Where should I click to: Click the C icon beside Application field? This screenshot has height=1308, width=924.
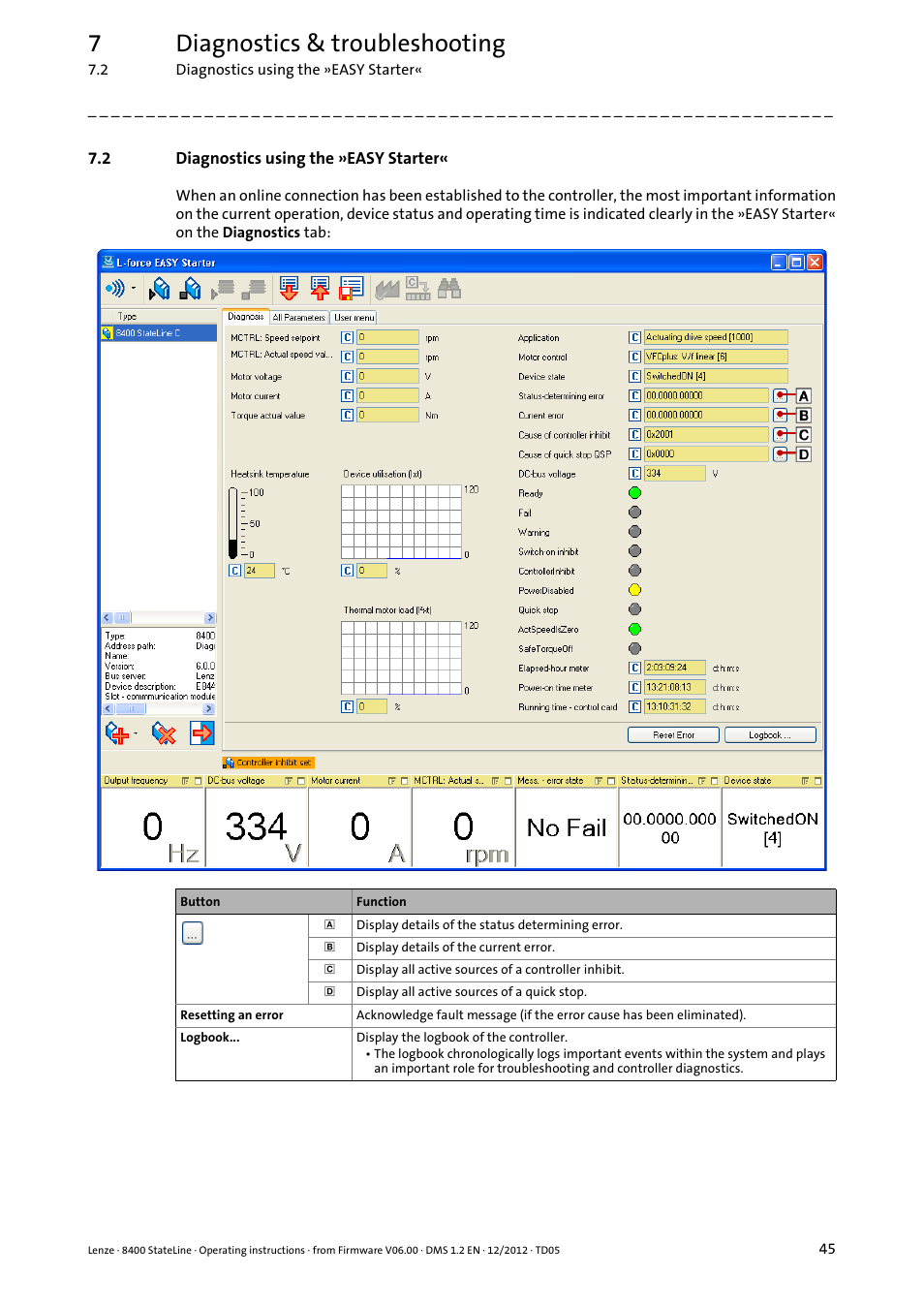pyautogui.click(x=634, y=338)
